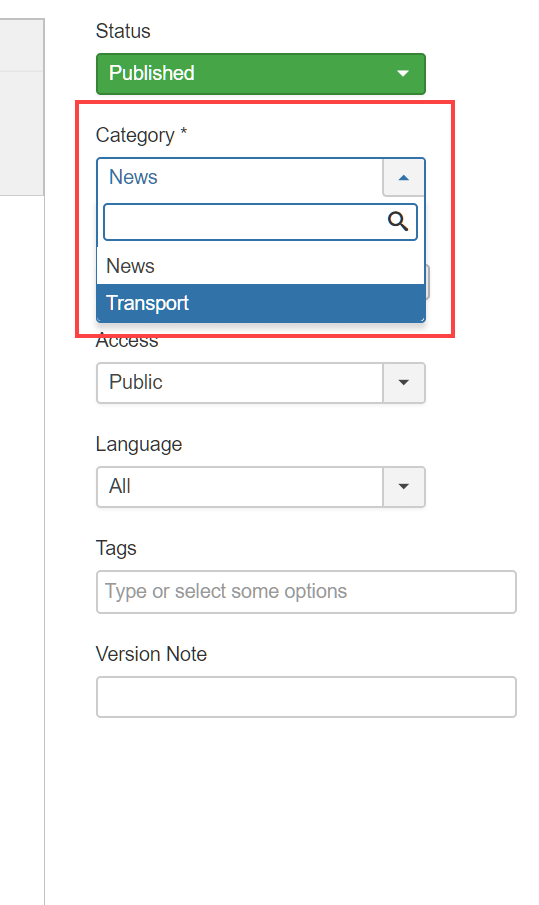Screen dimensions: 539x905
Task: Click the selected News value in Category
Action: click(133, 177)
